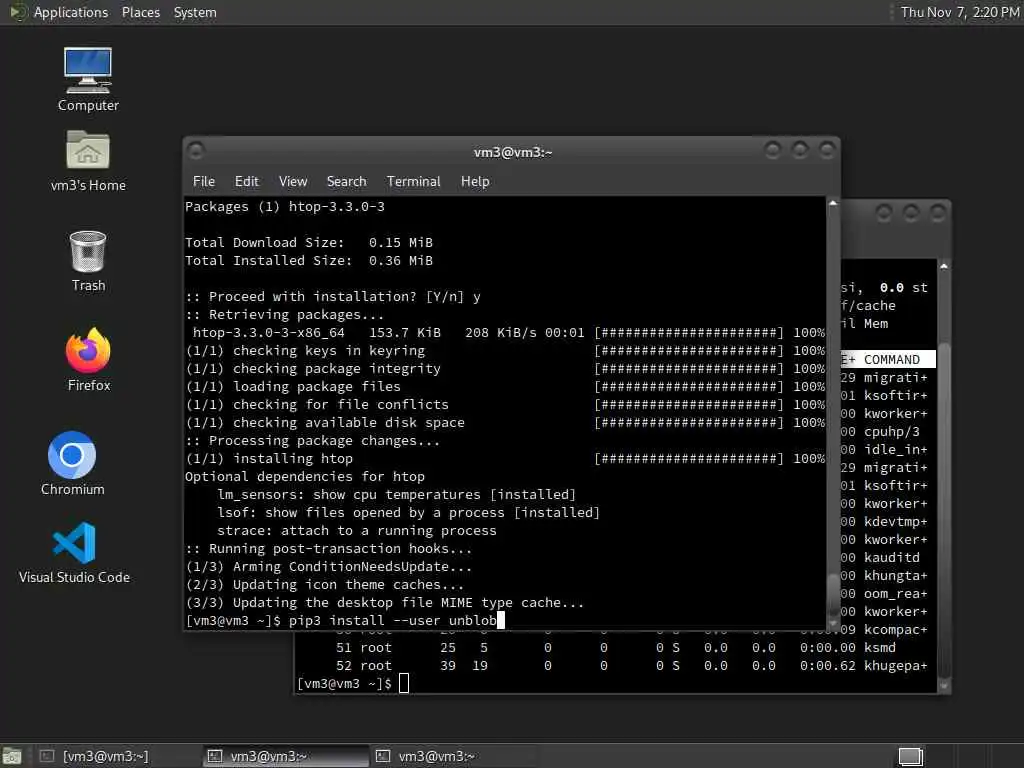Open the terminal Edit menu

(246, 181)
